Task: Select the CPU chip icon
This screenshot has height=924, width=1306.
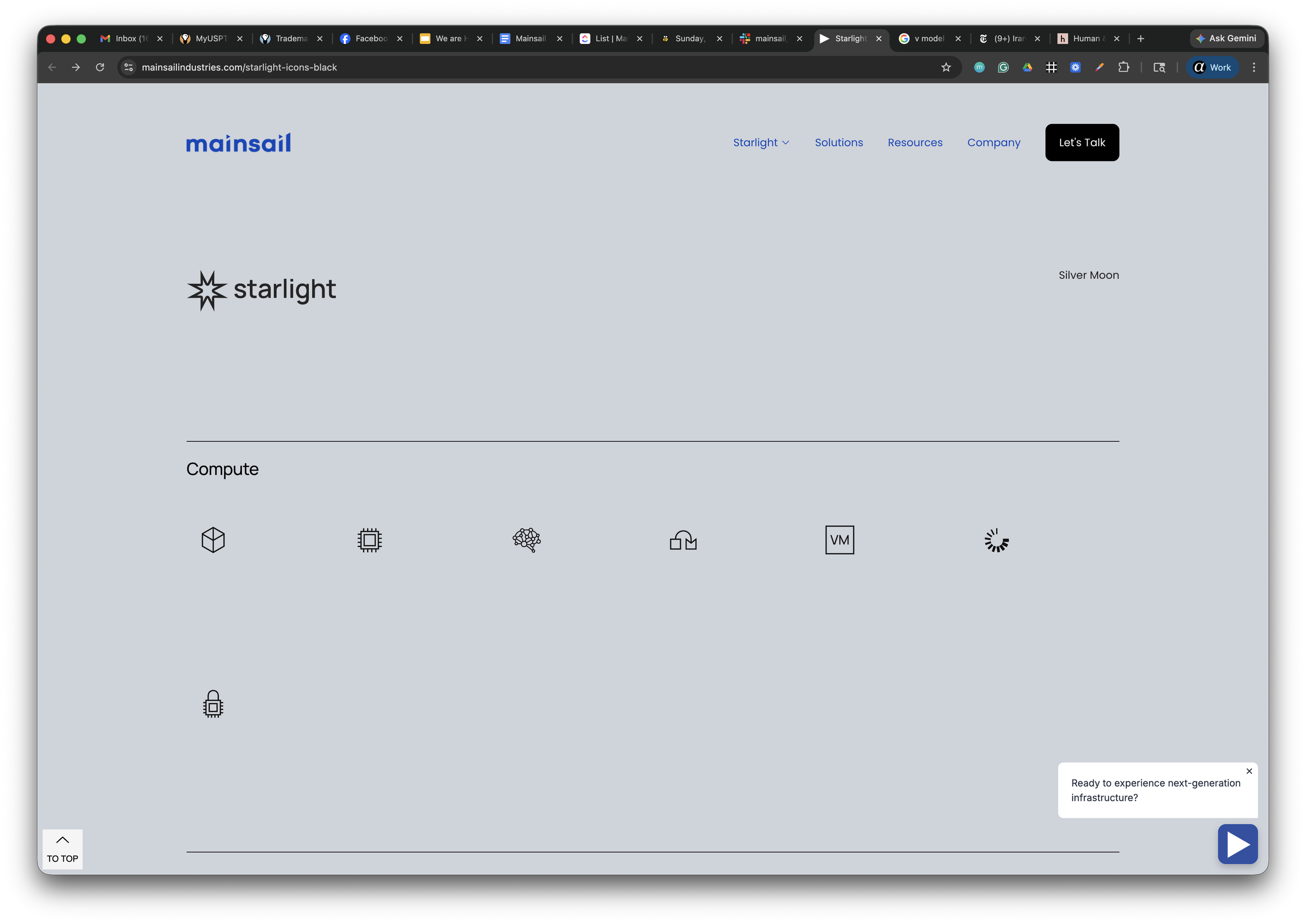Action: click(369, 540)
